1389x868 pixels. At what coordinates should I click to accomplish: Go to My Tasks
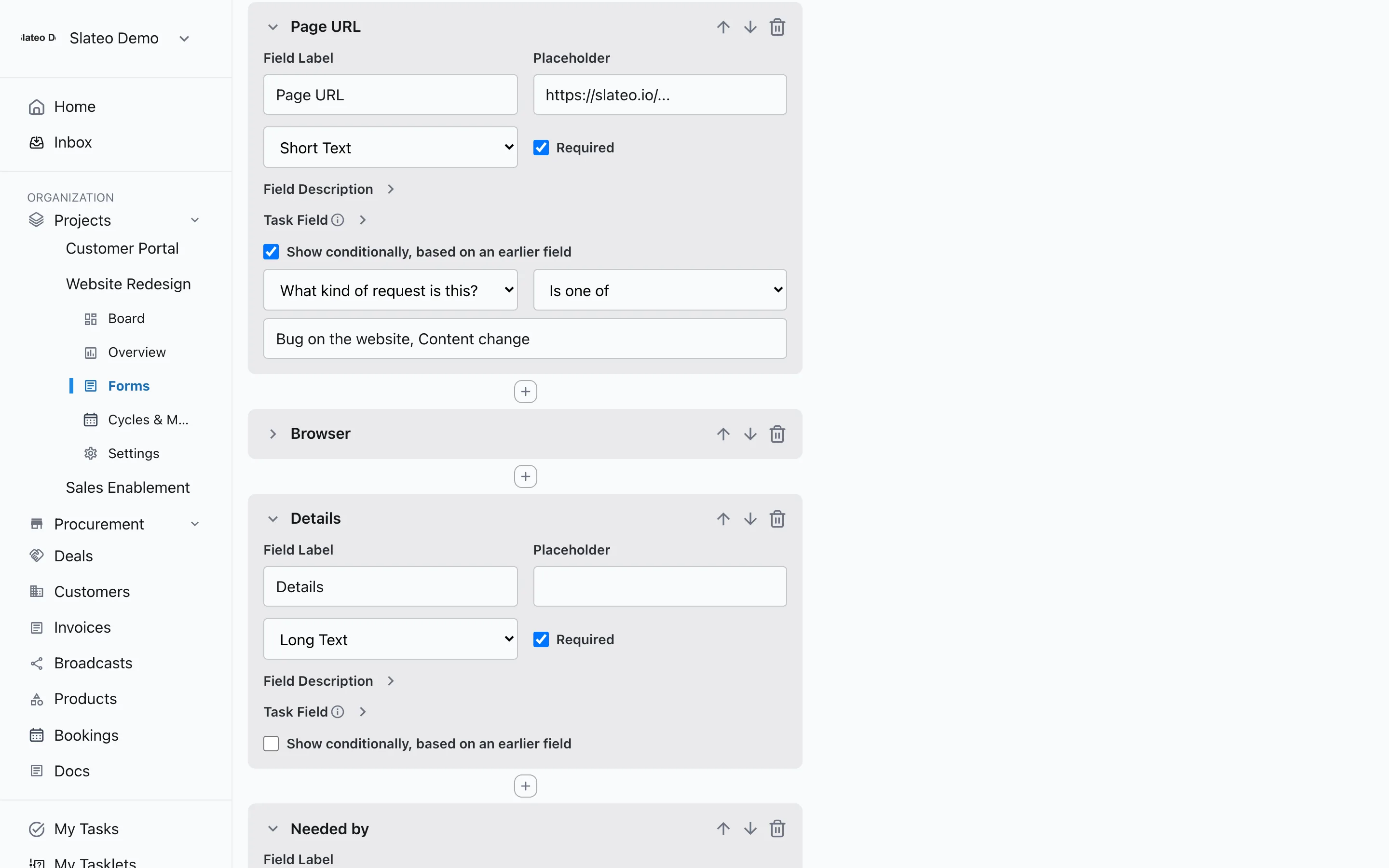(86, 829)
